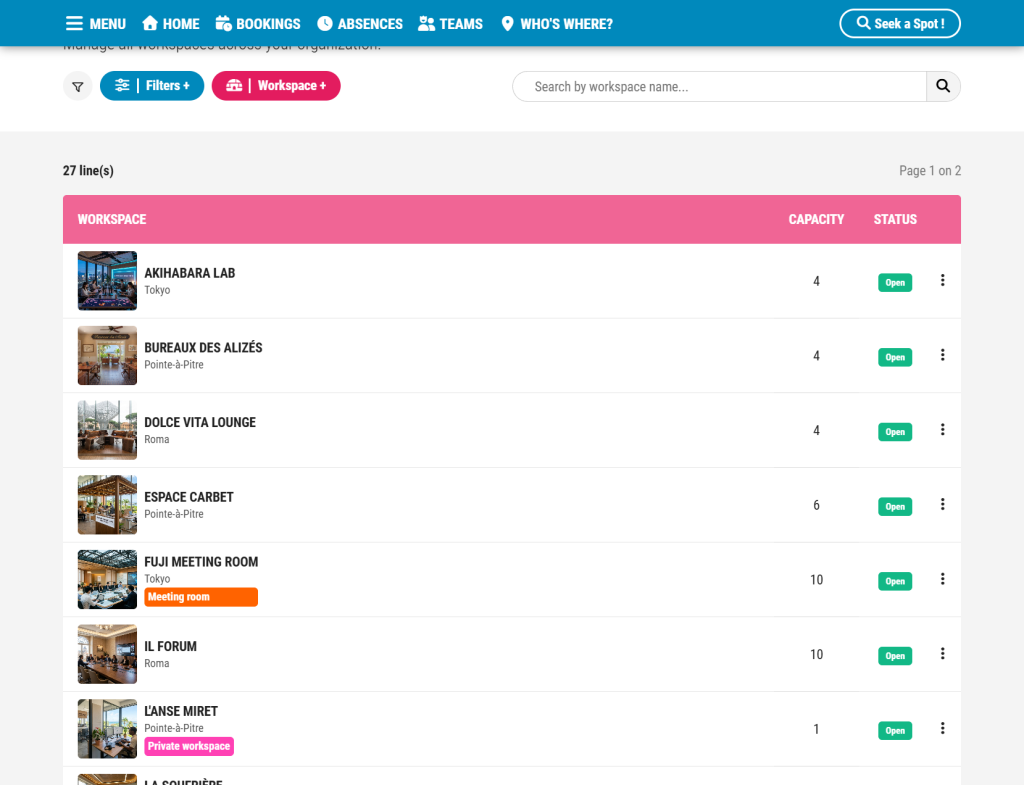Click Tokyo under AKIHABARA LAB

coord(157,290)
